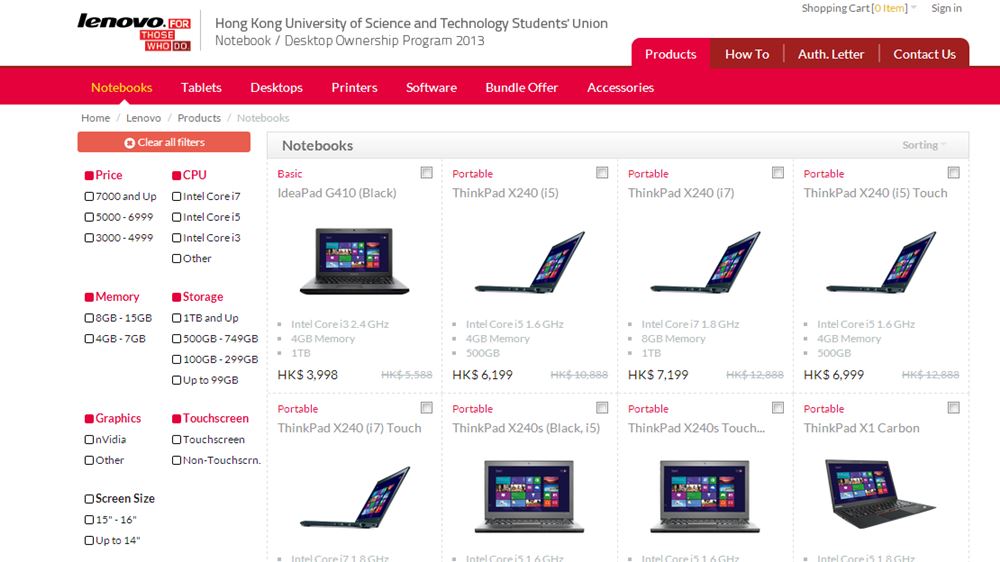Go to the How To menu
Image resolution: width=1000 pixels, height=562 pixels.
coord(747,54)
